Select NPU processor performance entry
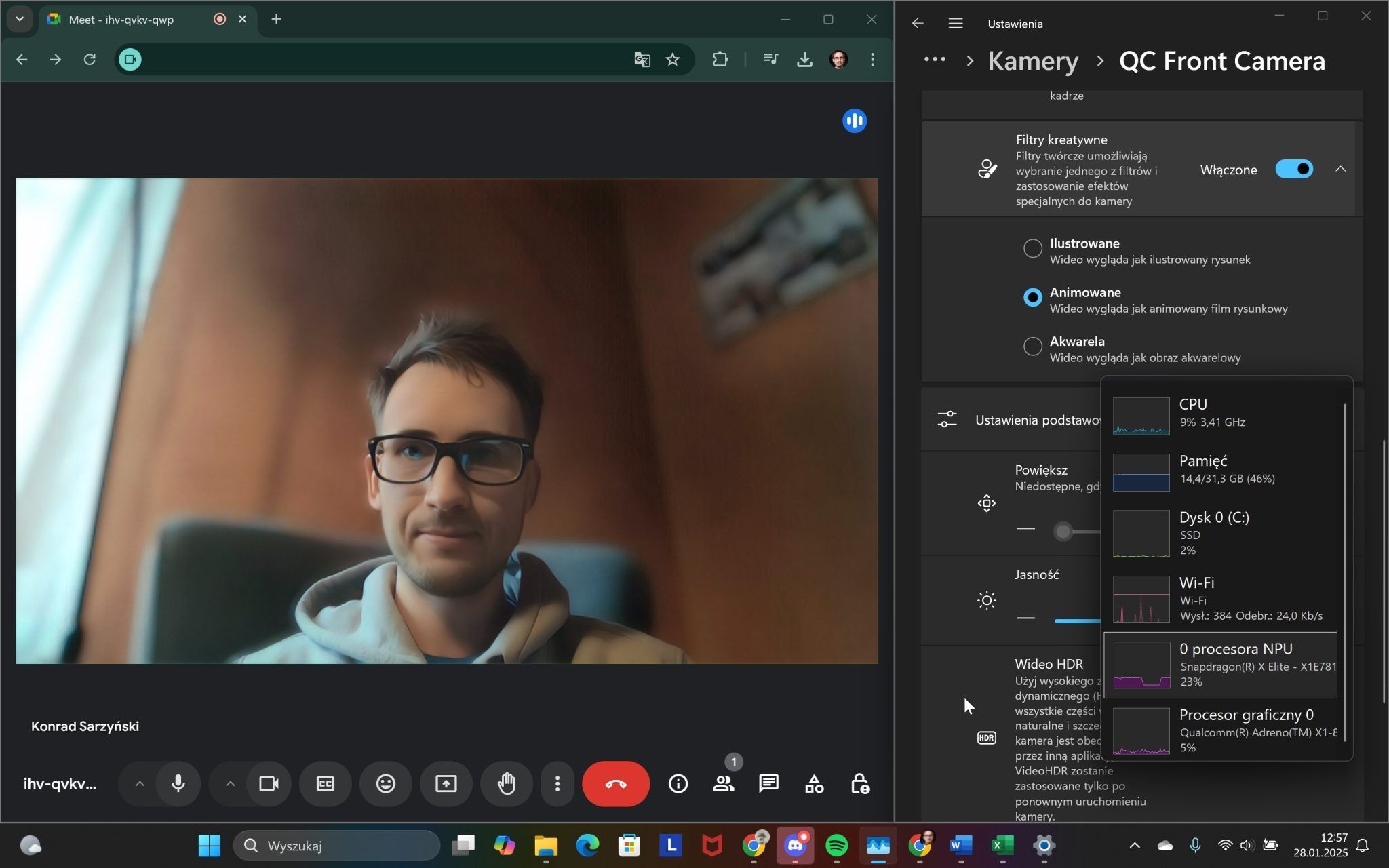1389x868 pixels. [x=1221, y=665]
